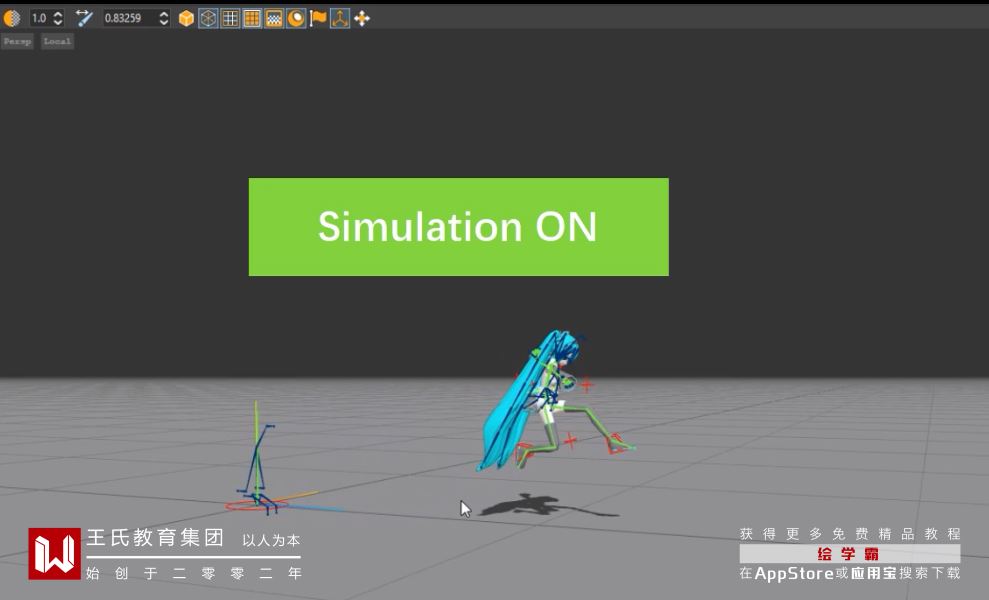
Task: Click the orange flag icon
Action: point(318,18)
